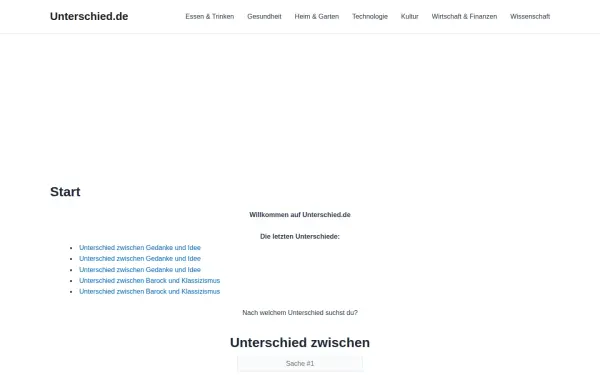Select the Technologie menu item
The height and width of the screenshot is (375, 600).
click(x=370, y=16)
